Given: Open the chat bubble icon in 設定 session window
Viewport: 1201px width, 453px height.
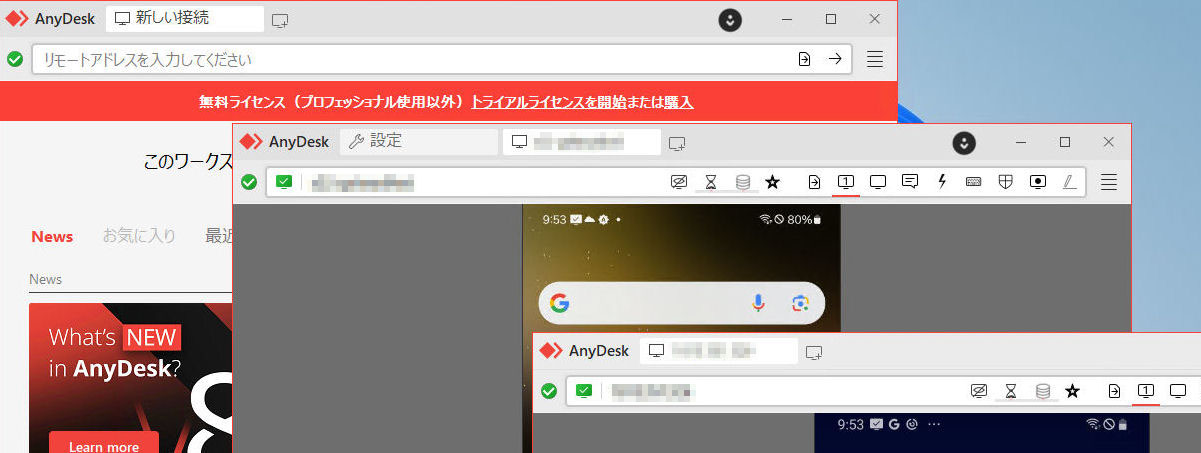Looking at the screenshot, I should click(910, 182).
